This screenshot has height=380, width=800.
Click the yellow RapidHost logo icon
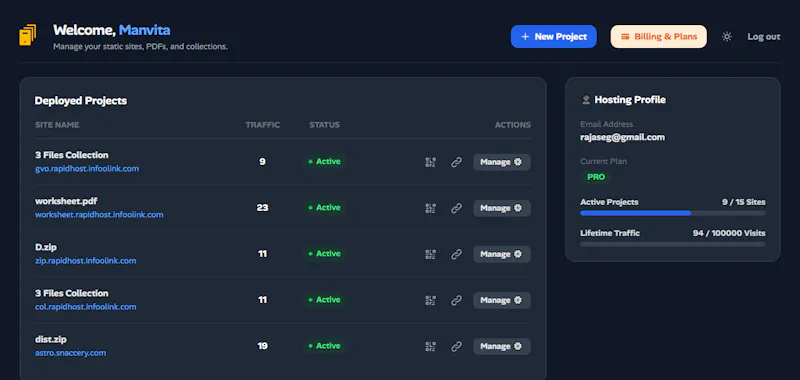(28, 35)
